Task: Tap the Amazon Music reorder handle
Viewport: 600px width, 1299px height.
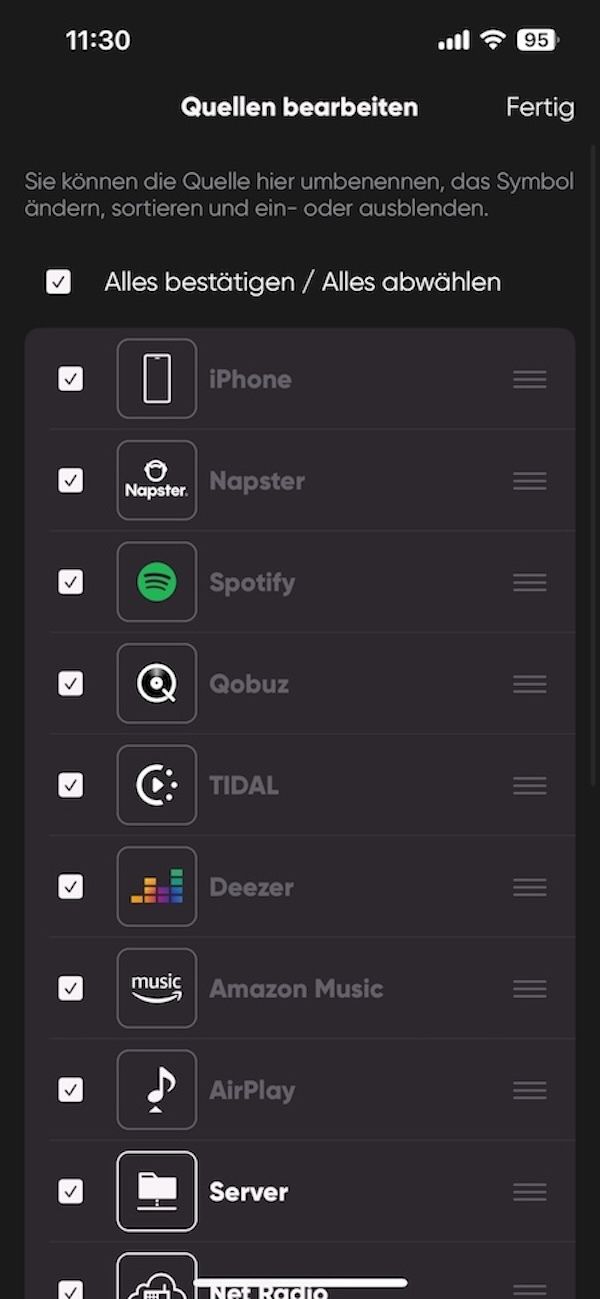Action: pyautogui.click(x=529, y=988)
